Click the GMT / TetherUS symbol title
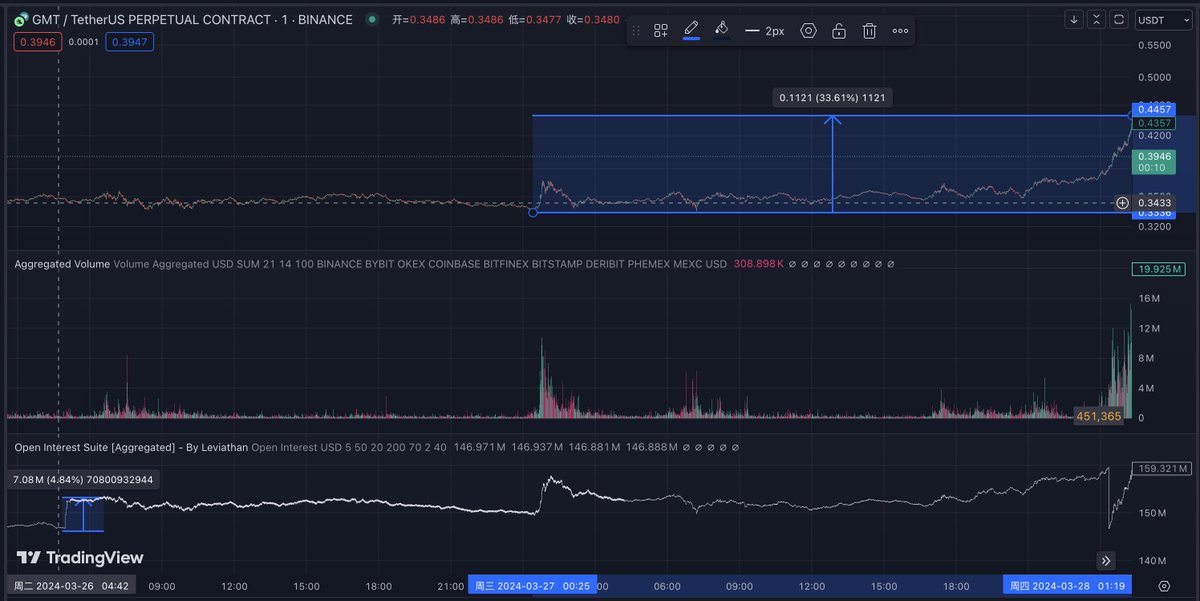 pos(192,19)
